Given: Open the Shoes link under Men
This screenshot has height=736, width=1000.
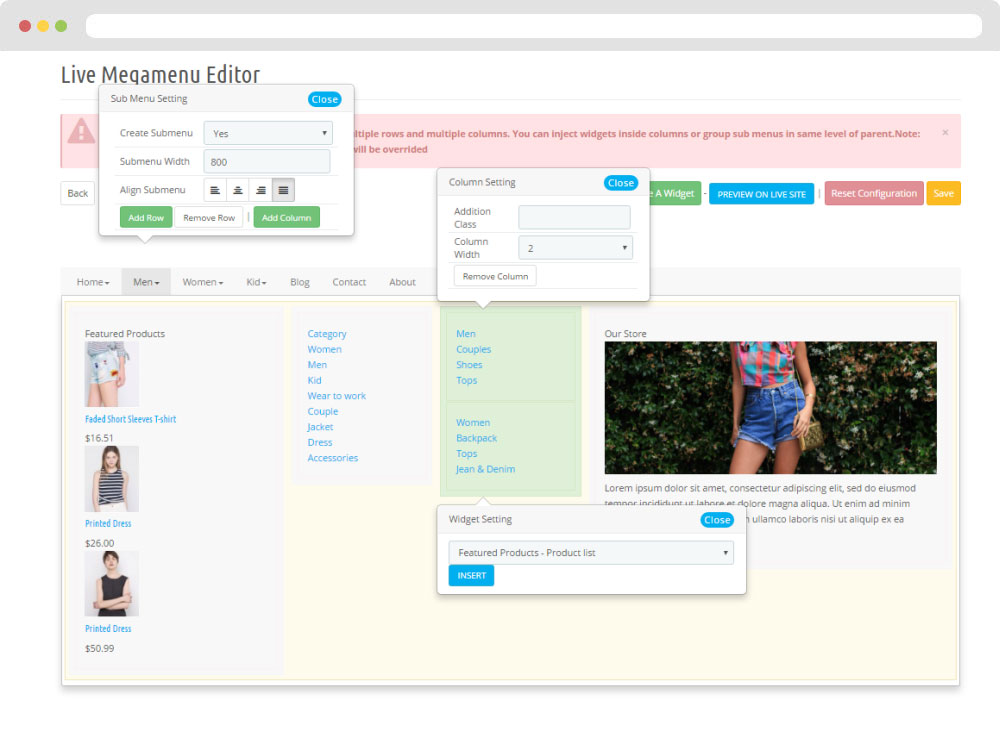Looking at the screenshot, I should click(469, 365).
